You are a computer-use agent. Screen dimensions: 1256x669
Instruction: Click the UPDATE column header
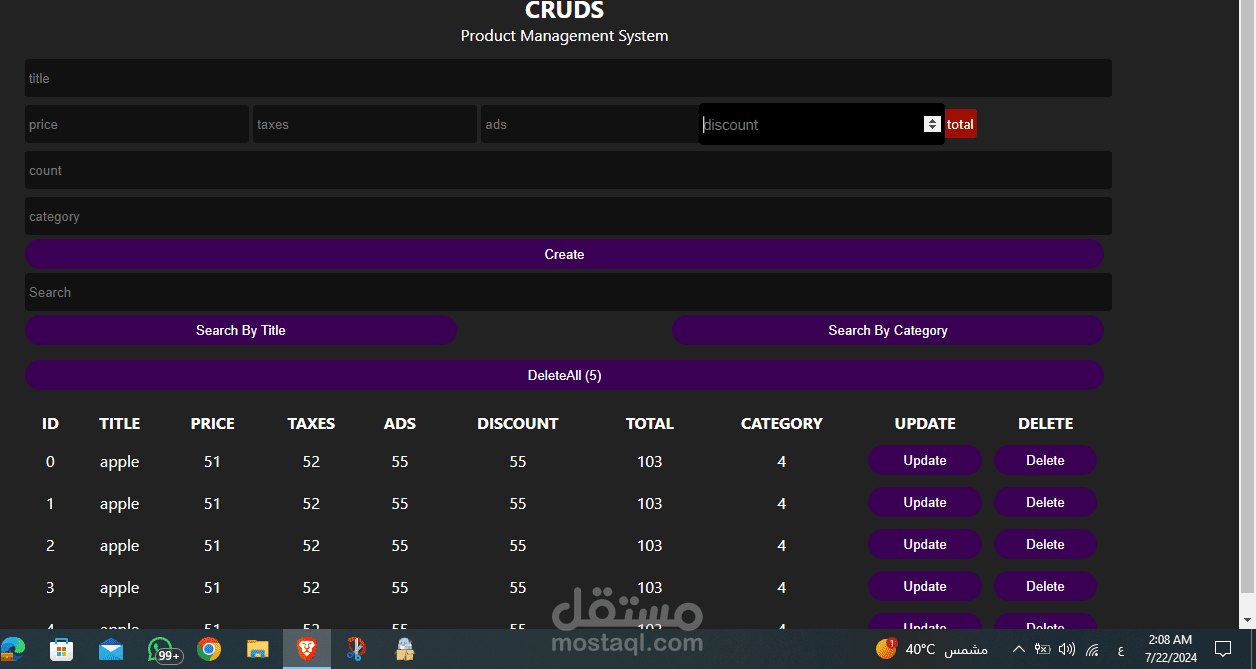[x=925, y=424]
